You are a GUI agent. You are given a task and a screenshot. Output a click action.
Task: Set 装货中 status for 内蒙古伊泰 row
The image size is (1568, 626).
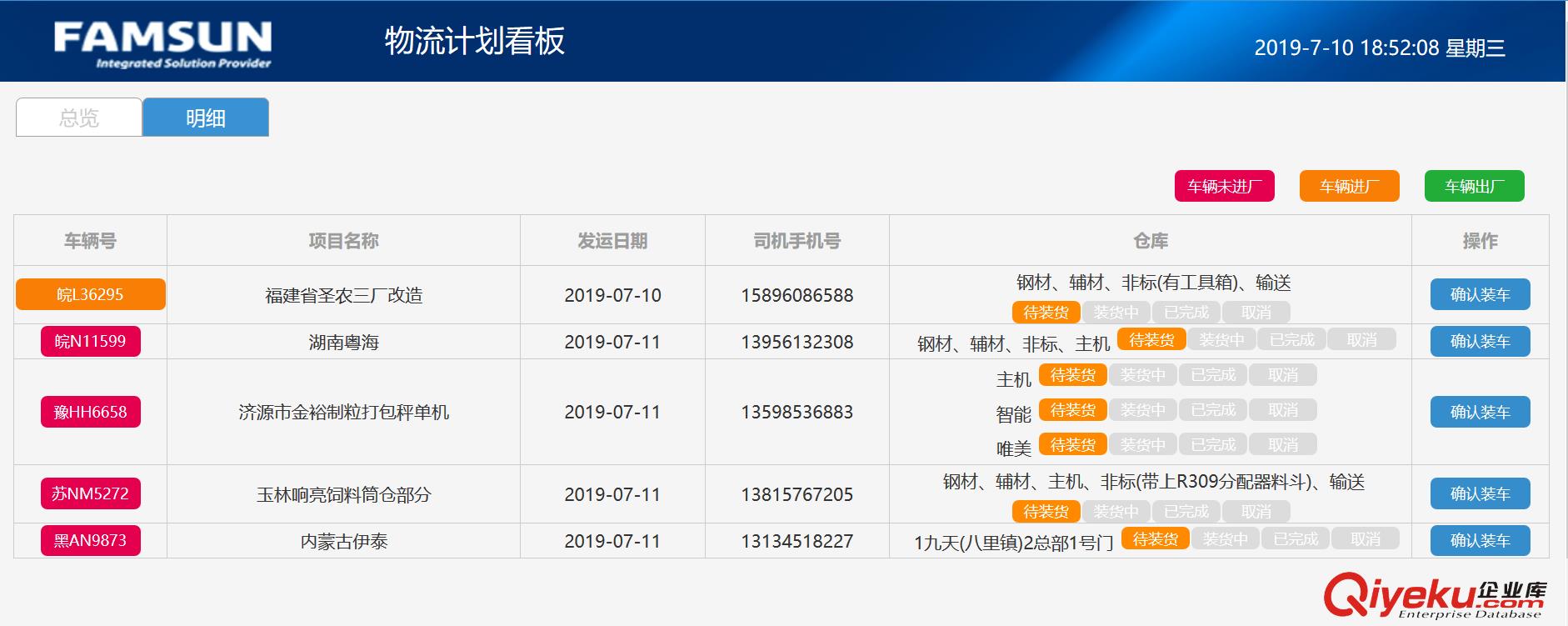(1225, 539)
